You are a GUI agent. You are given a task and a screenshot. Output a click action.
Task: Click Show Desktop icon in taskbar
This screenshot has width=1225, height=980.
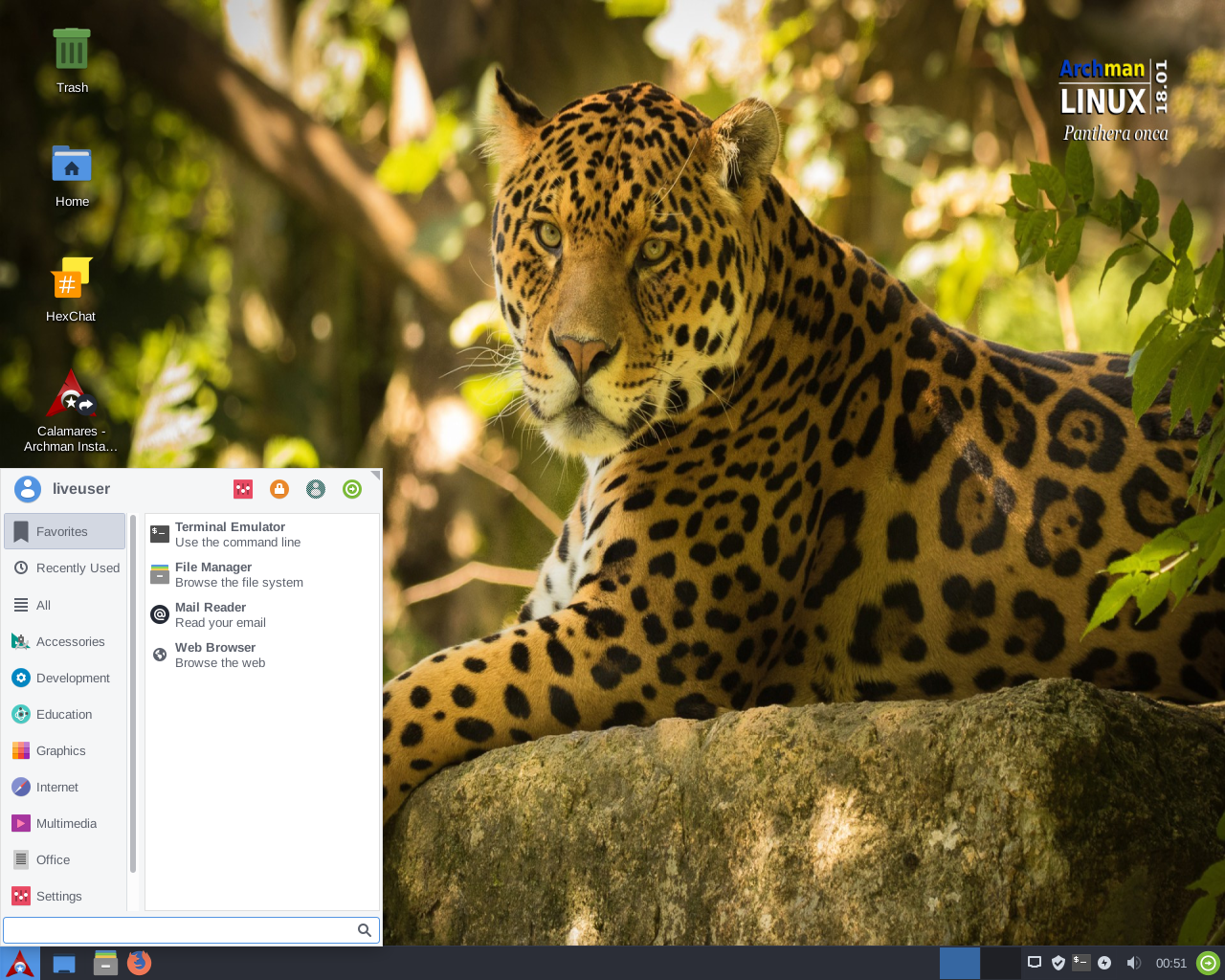(x=64, y=964)
